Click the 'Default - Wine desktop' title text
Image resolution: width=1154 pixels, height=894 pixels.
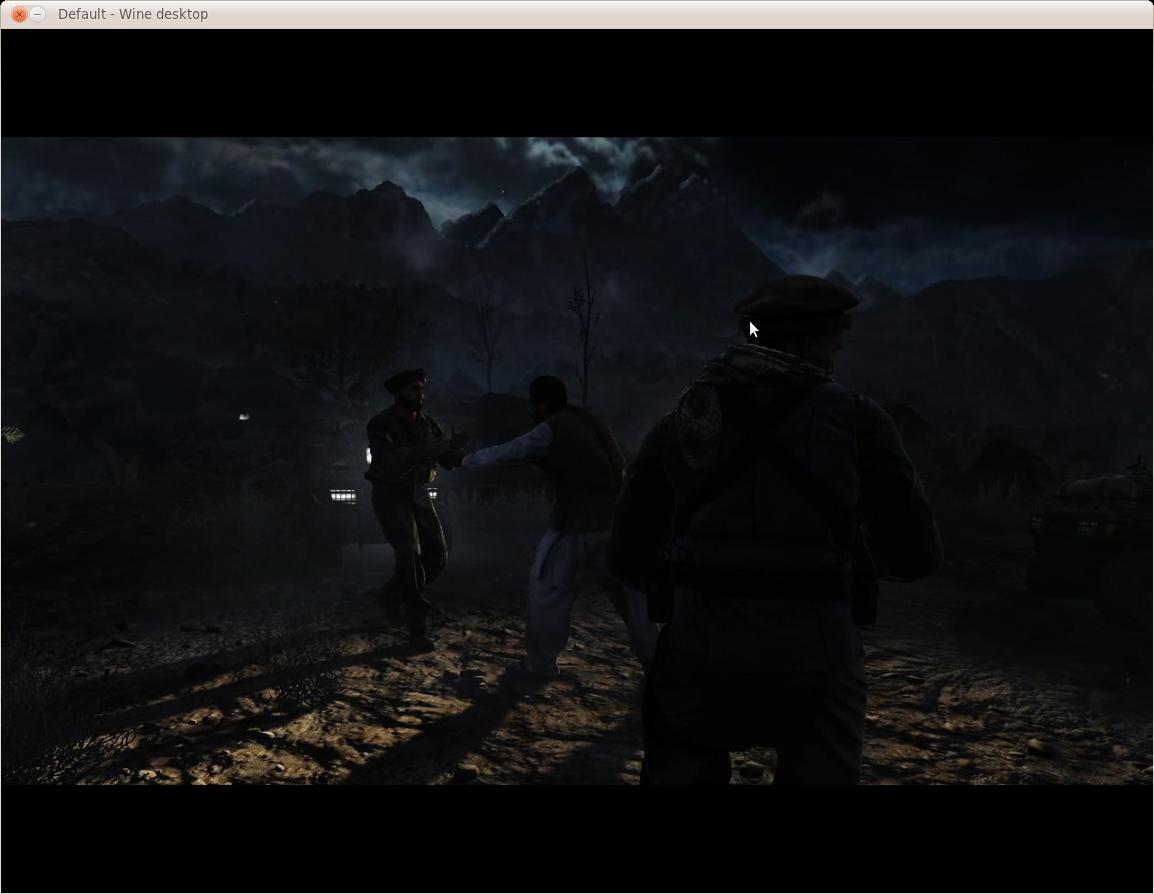click(132, 14)
